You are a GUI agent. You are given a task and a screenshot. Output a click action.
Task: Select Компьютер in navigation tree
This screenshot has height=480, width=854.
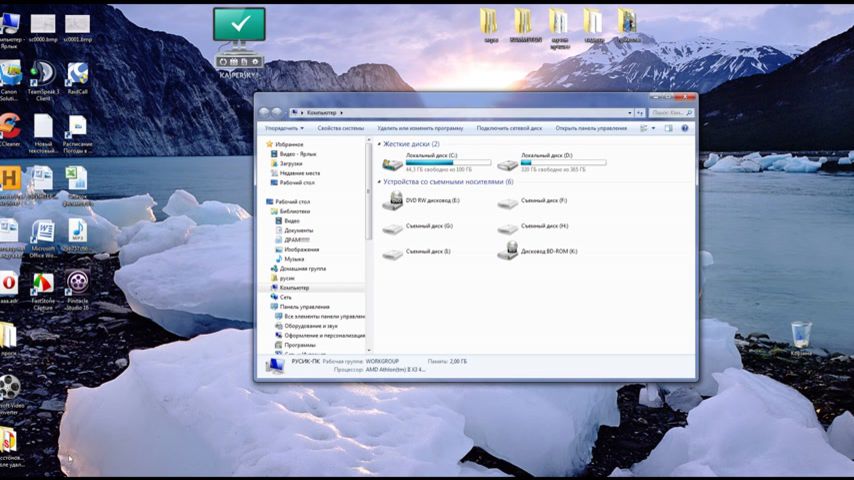coord(294,288)
